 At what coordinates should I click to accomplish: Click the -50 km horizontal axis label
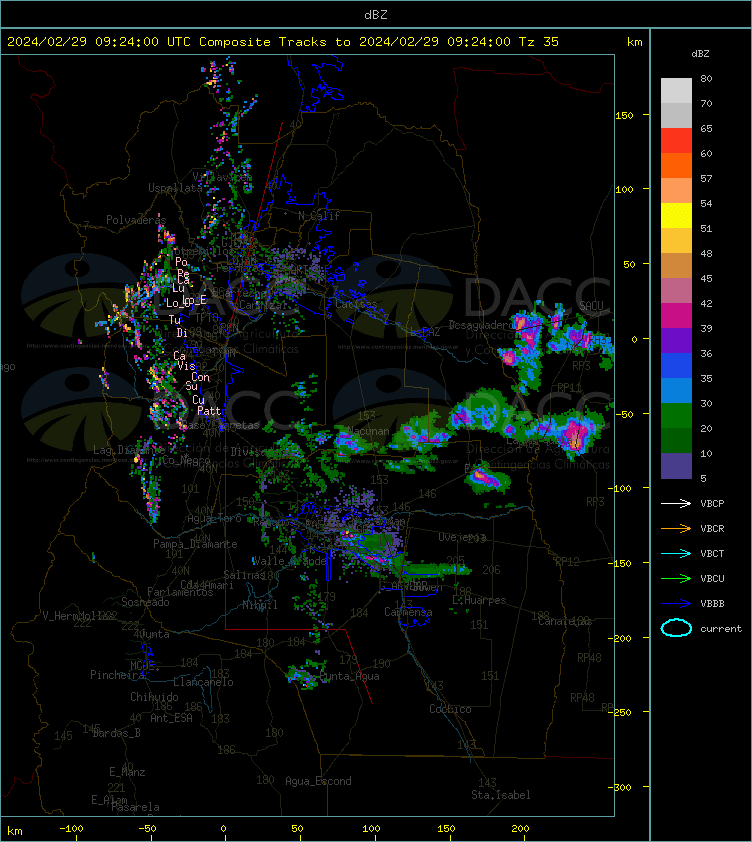tap(148, 829)
